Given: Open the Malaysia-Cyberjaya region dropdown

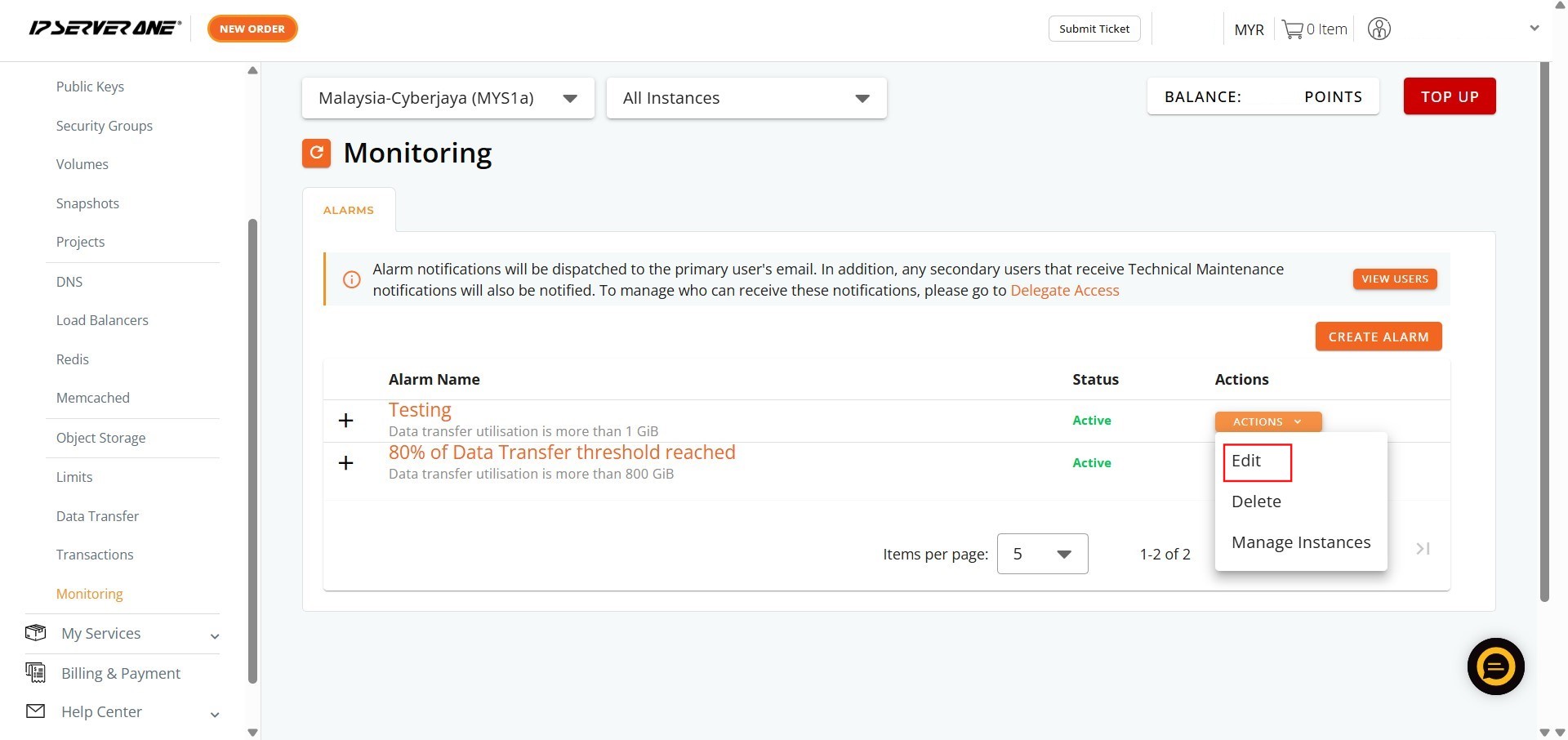Looking at the screenshot, I should [448, 98].
